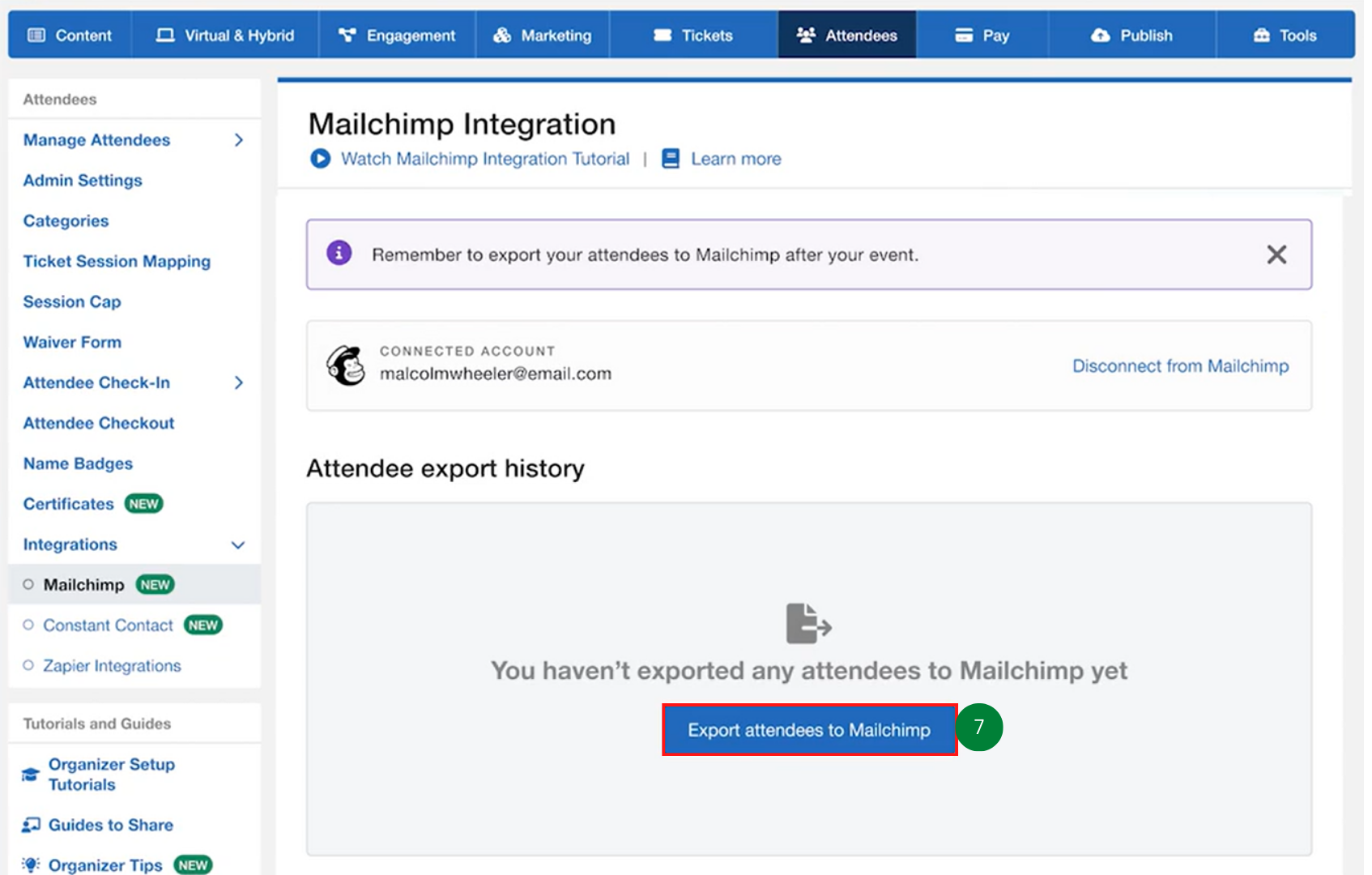Switch to the Engagement tab
Viewport: 1372px width, 875px height.
click(x=397, y=35)
